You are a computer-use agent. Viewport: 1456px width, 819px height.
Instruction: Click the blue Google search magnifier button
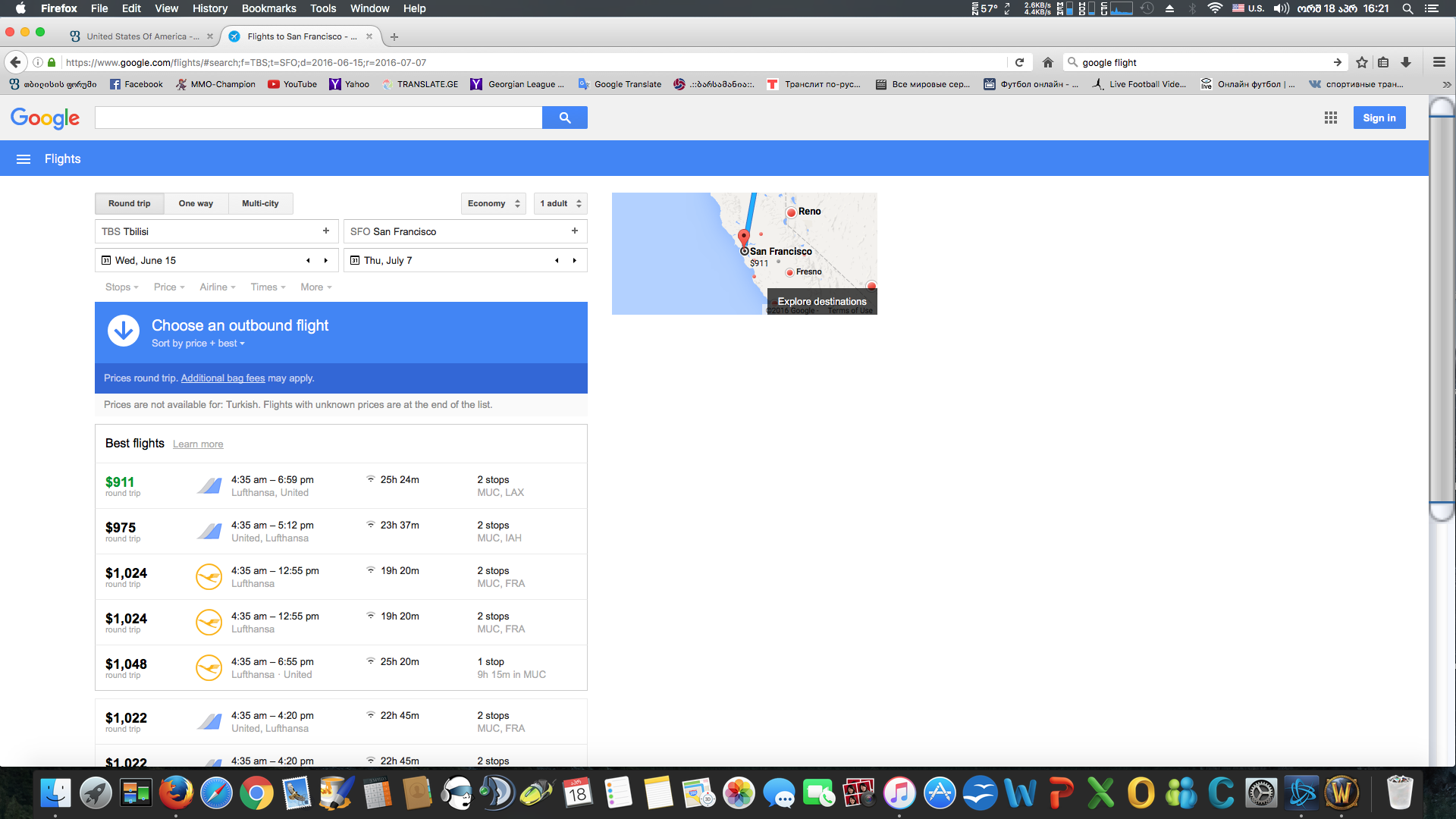click(x=564, y=118)
